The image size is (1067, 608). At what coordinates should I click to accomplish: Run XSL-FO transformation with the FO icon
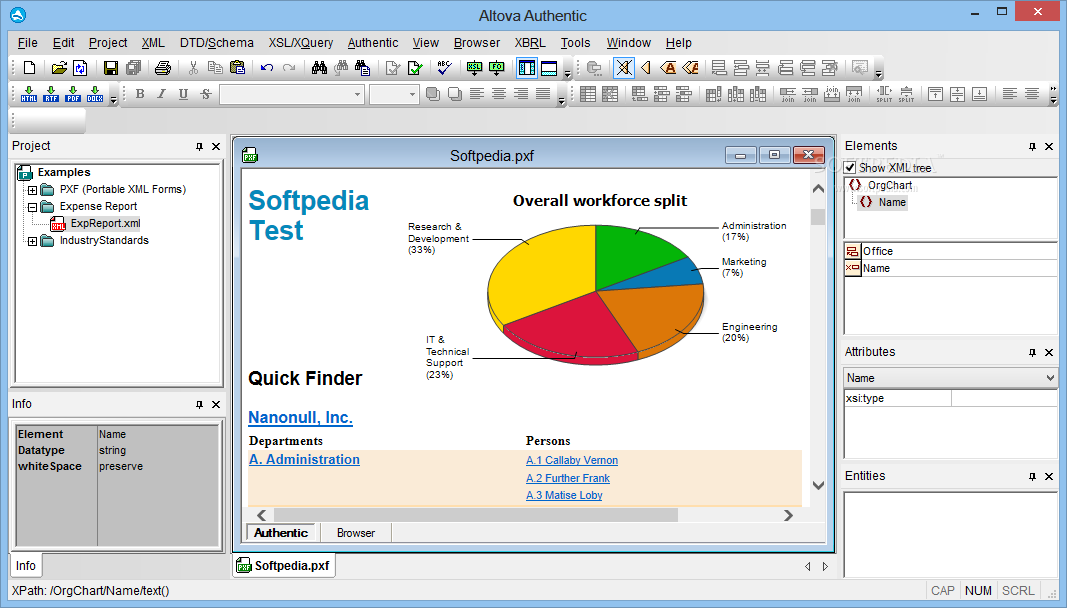[496, 67]
